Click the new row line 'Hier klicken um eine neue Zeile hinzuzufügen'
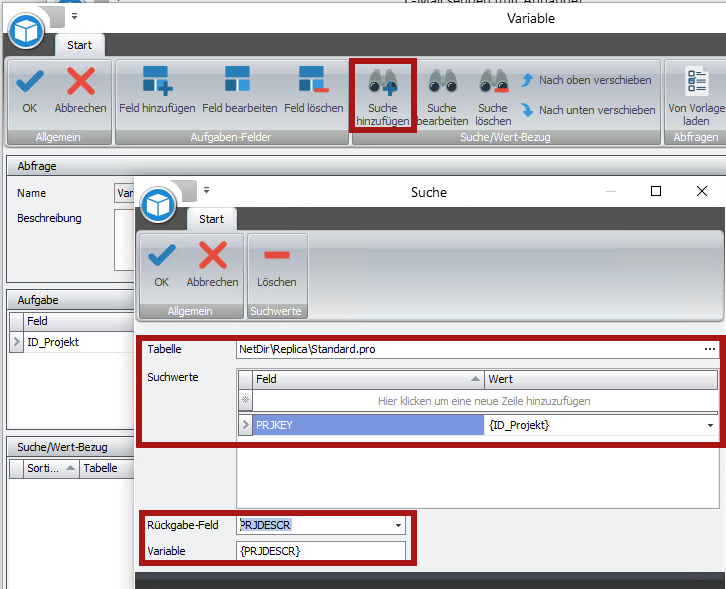The width and height of the screenshot is (726, 589). click(x=484, y=401)
